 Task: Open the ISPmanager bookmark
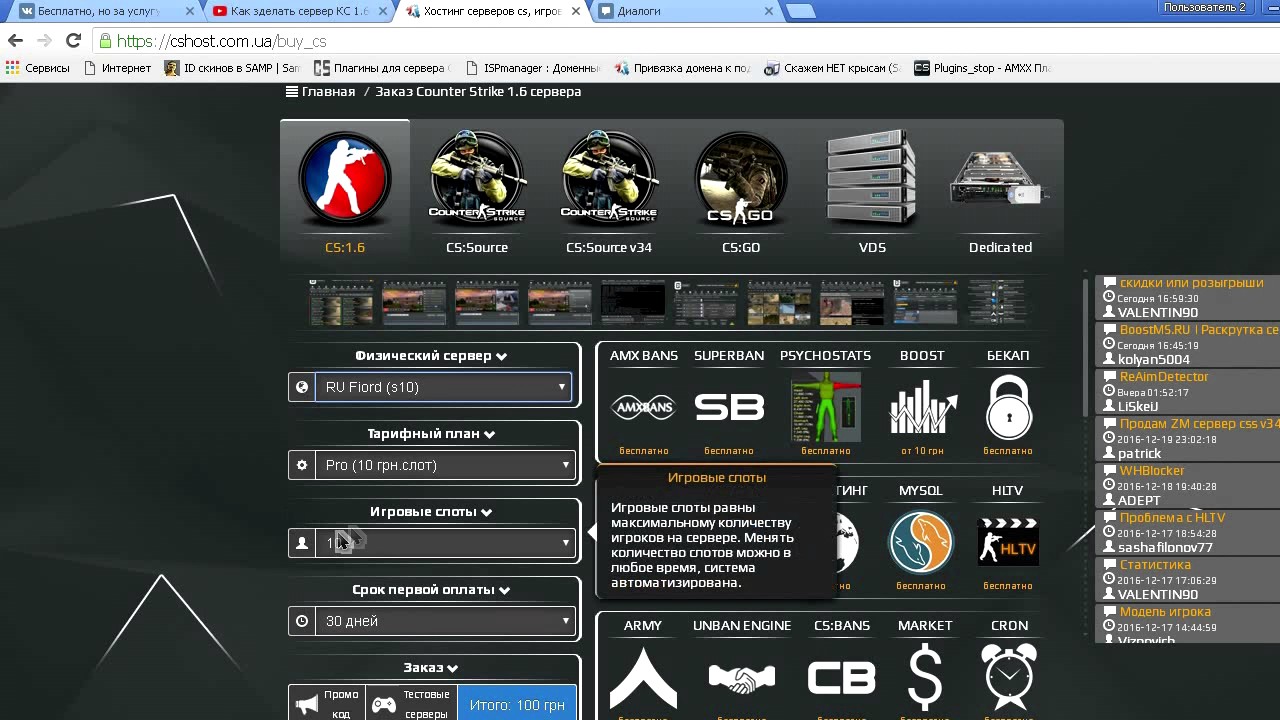(531, 68)
